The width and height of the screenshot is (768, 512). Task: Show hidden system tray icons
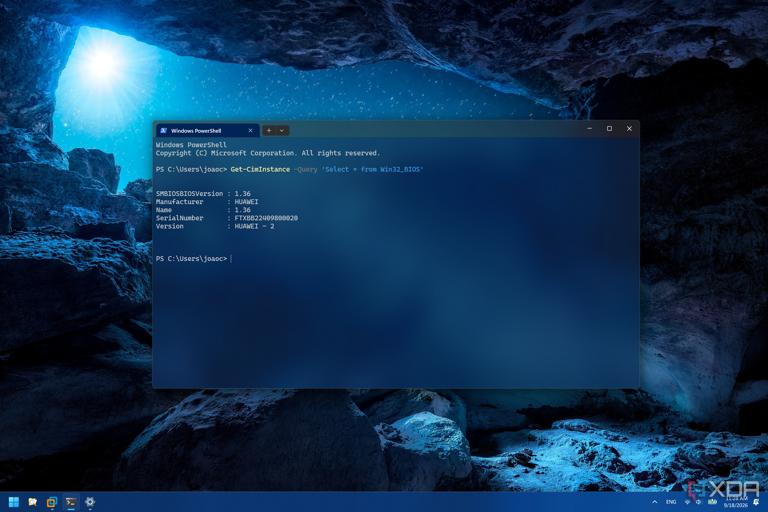point(655,502)
